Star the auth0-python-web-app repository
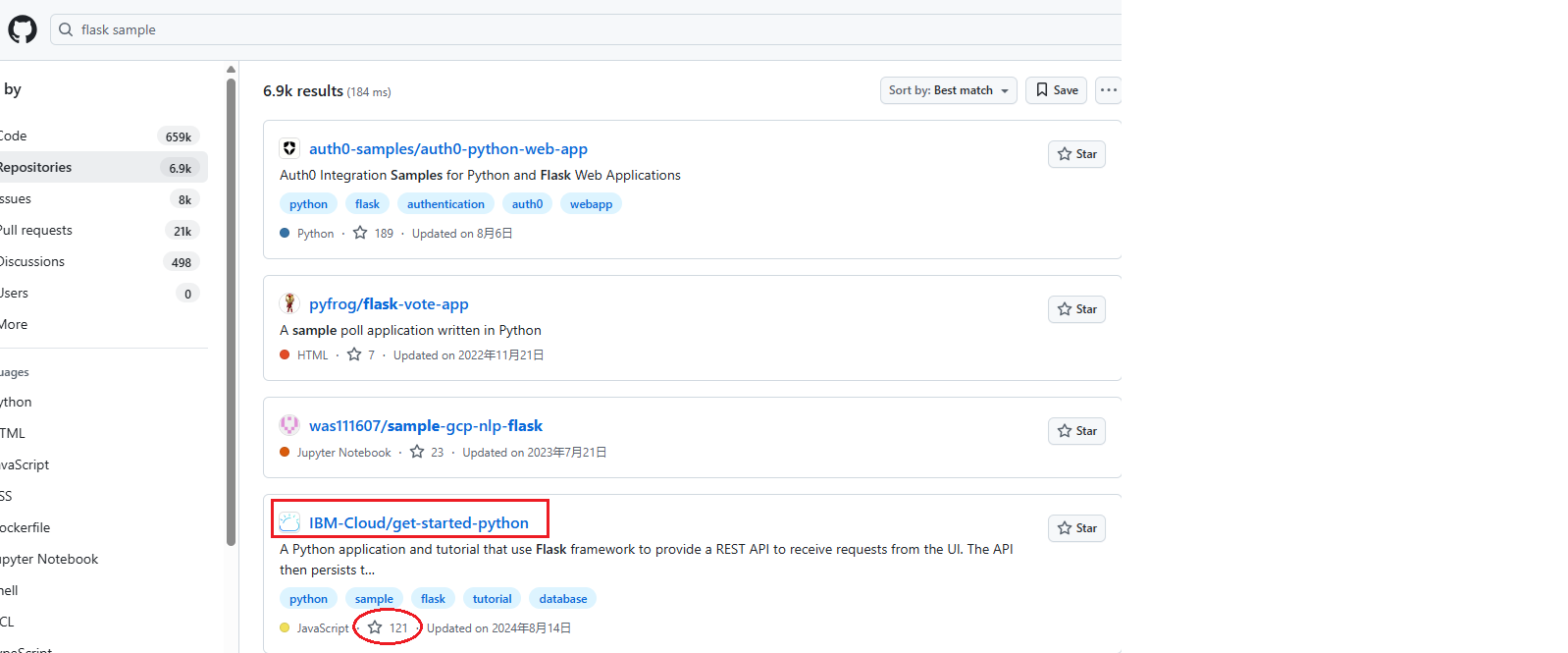The image size is (1568, 653). pos(1076,154)
